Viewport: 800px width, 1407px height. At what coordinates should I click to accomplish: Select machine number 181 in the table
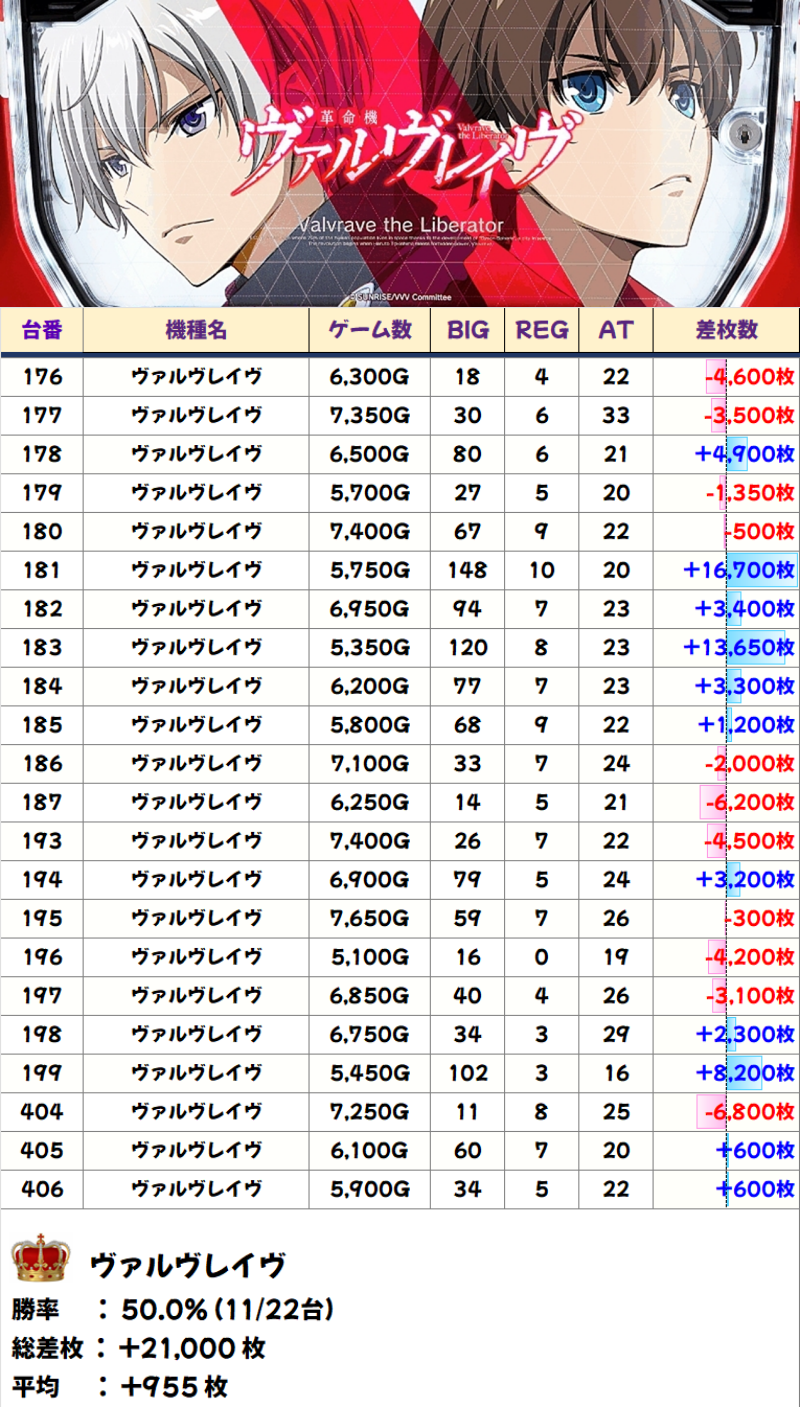(42, 570)
